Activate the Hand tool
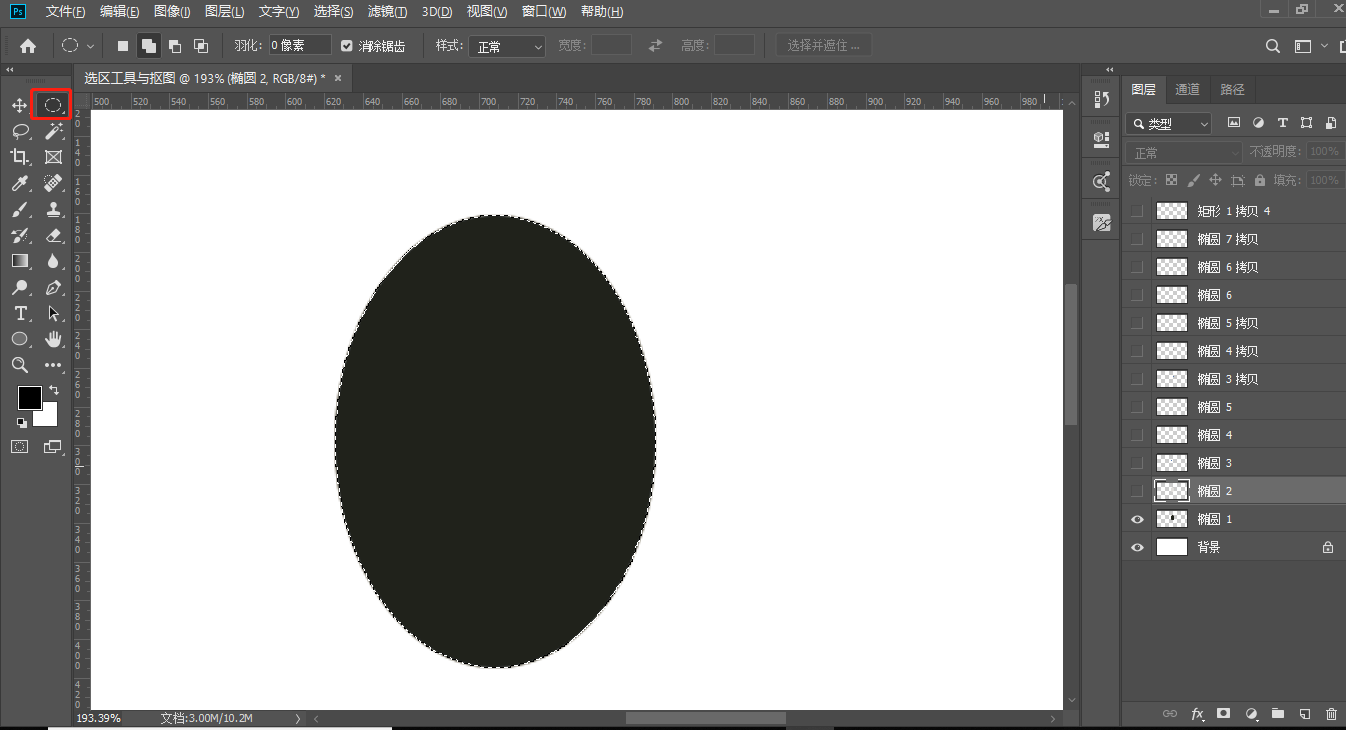Image resolution: width=1346 pixels, height=730 pixels. click(54, 339)
